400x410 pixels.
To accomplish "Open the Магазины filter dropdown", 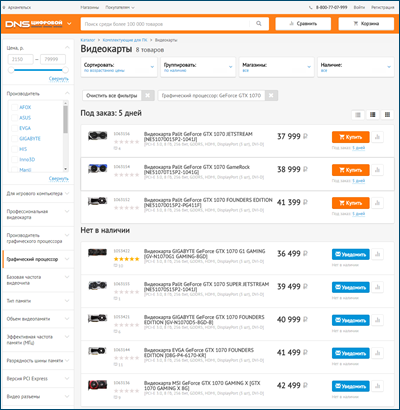I will (x=276, y=67).
